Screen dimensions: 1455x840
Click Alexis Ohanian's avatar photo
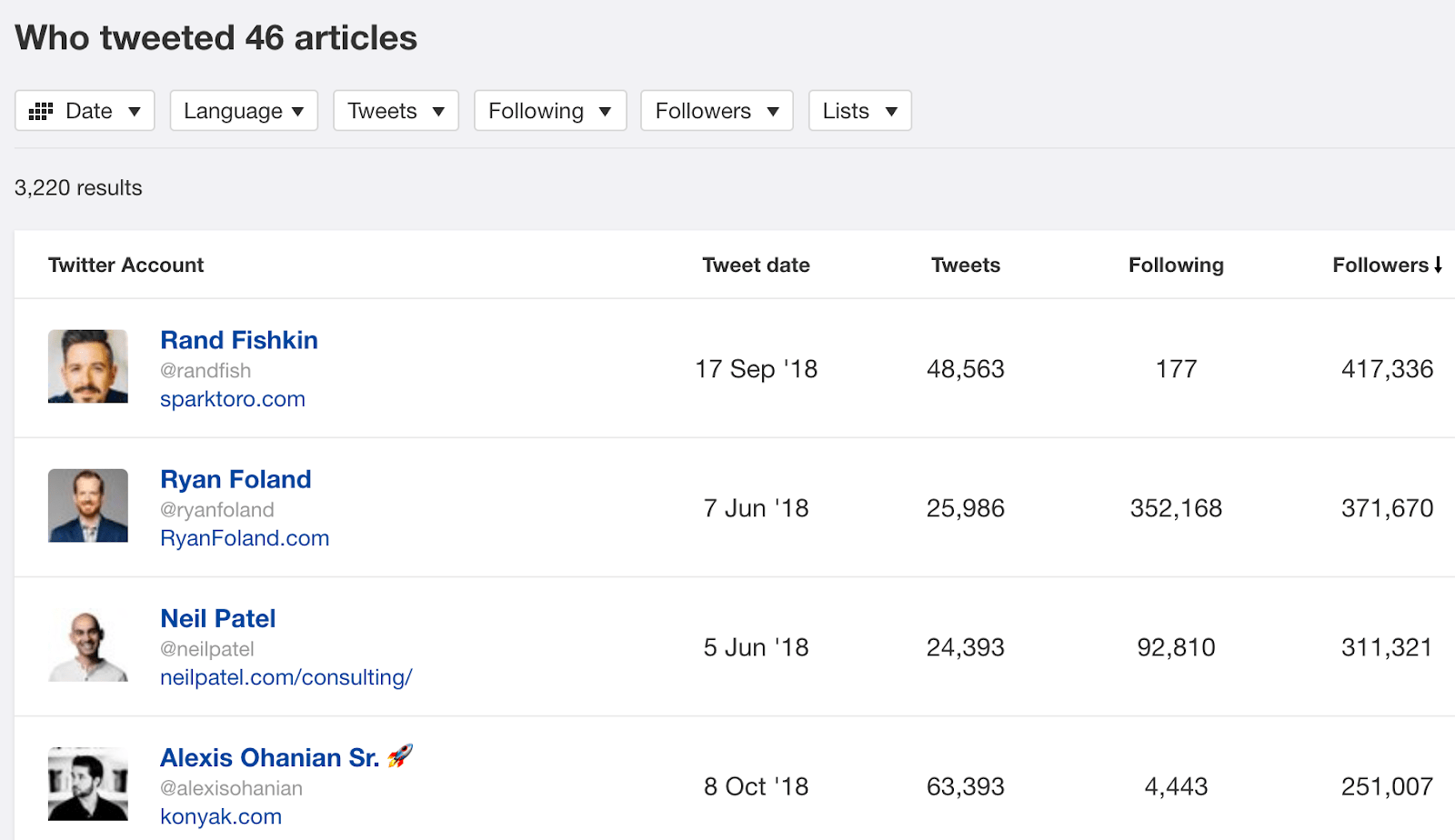[88, 784]
